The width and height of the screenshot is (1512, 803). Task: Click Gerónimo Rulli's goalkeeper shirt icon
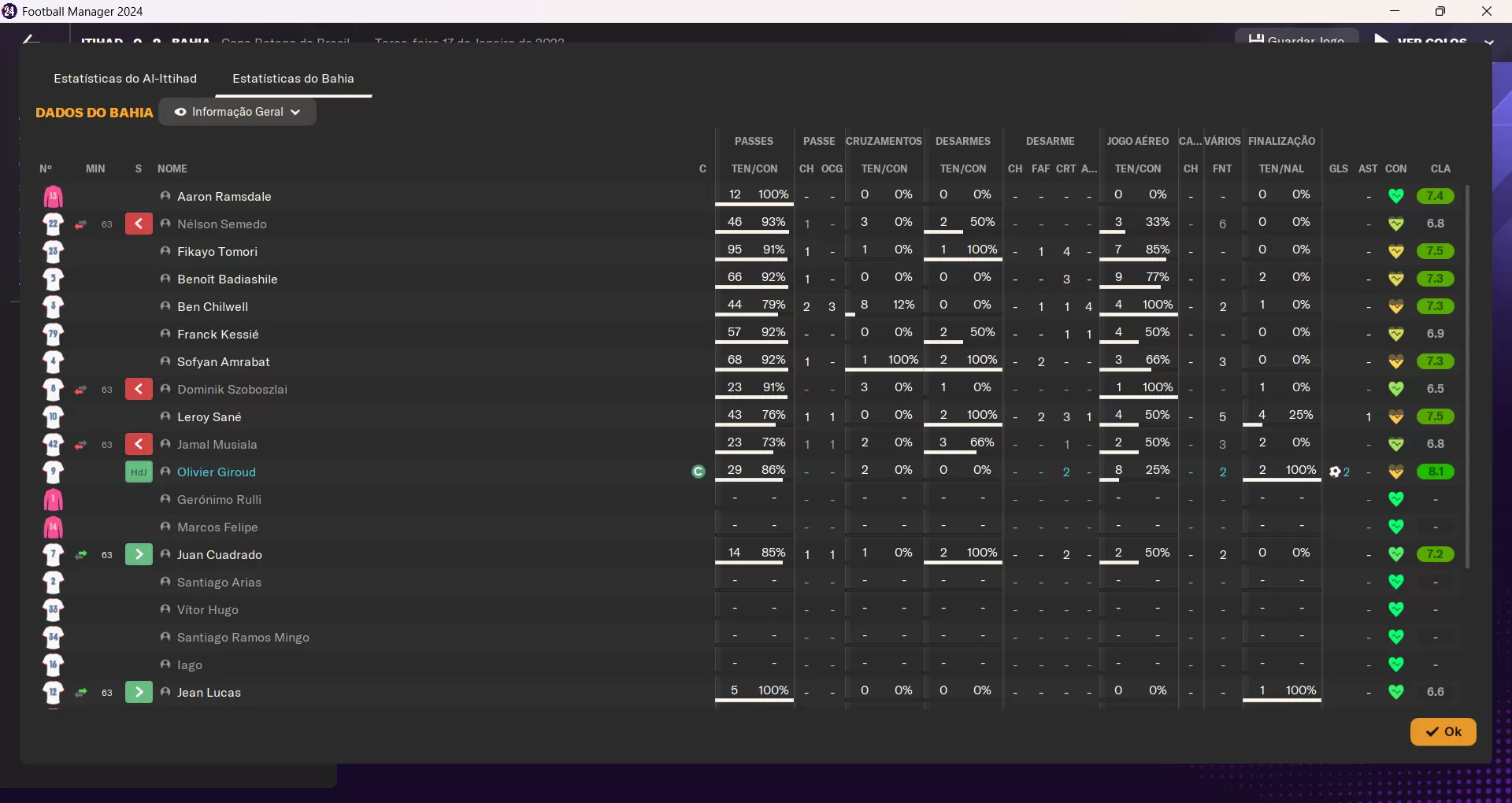53,500
